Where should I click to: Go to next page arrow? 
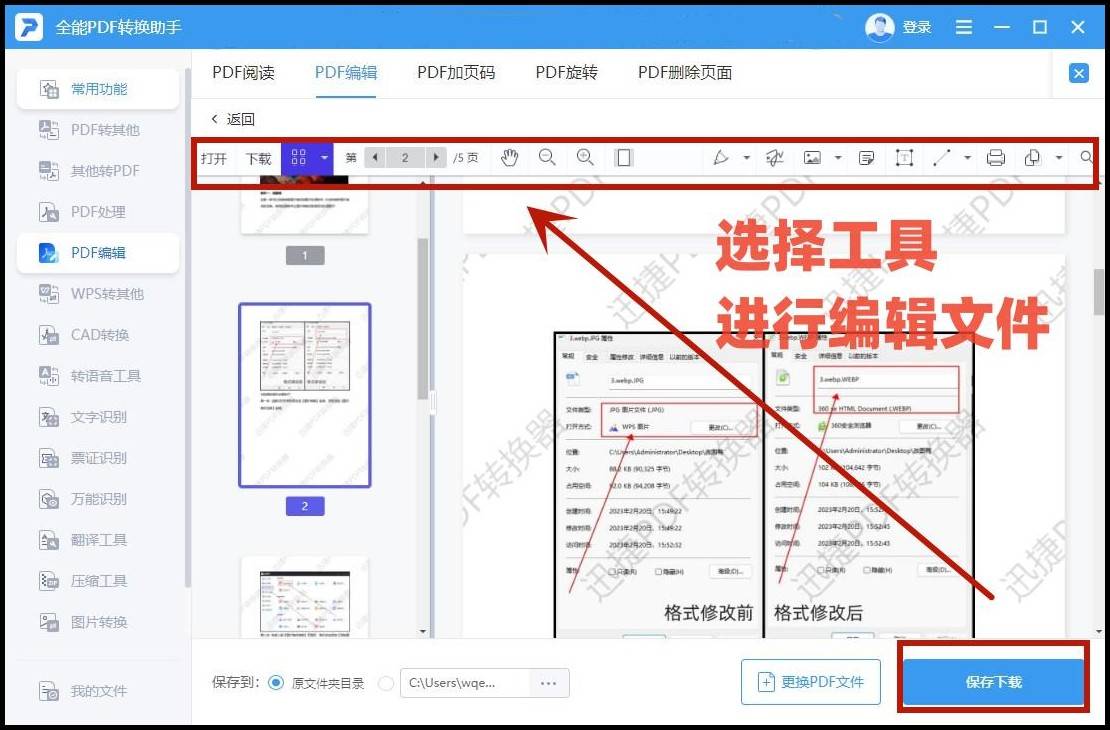[436, 157]
